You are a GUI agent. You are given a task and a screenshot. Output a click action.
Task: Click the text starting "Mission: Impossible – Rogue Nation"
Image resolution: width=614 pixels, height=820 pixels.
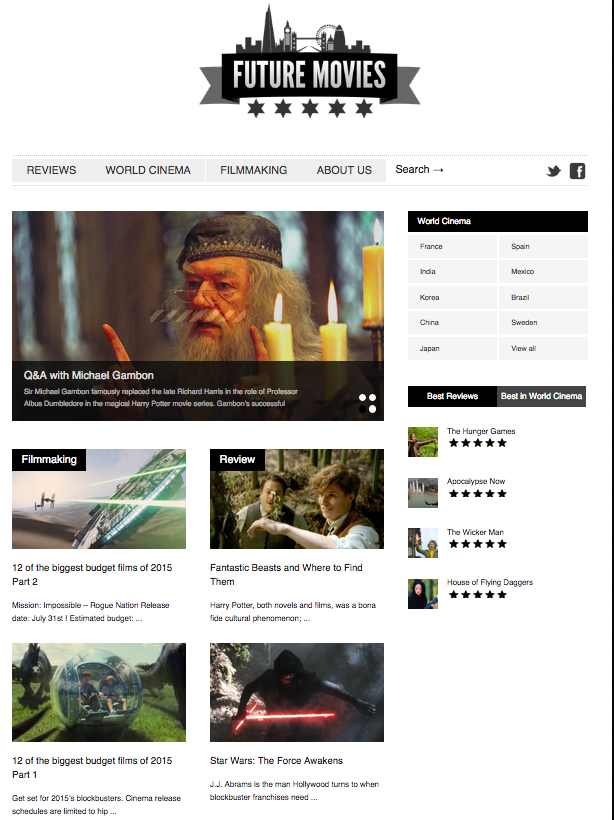click(90, 611)
